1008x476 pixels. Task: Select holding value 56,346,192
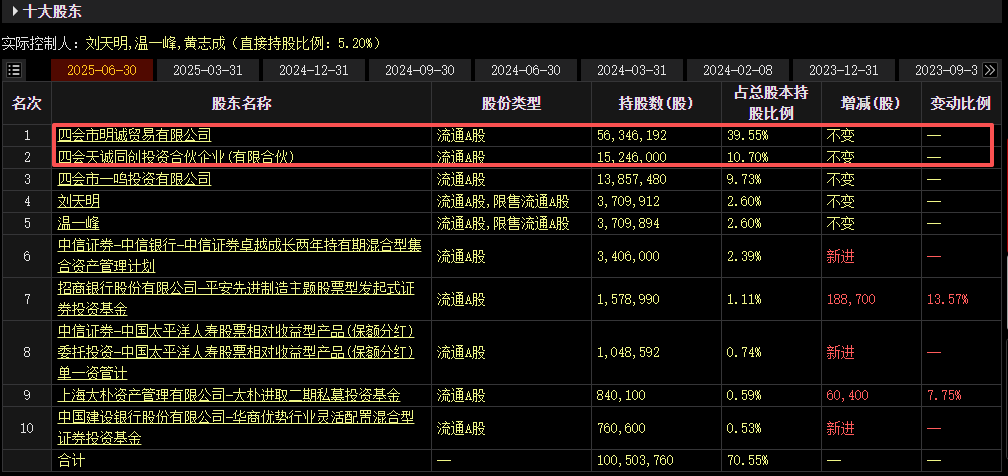click(633, 136)
